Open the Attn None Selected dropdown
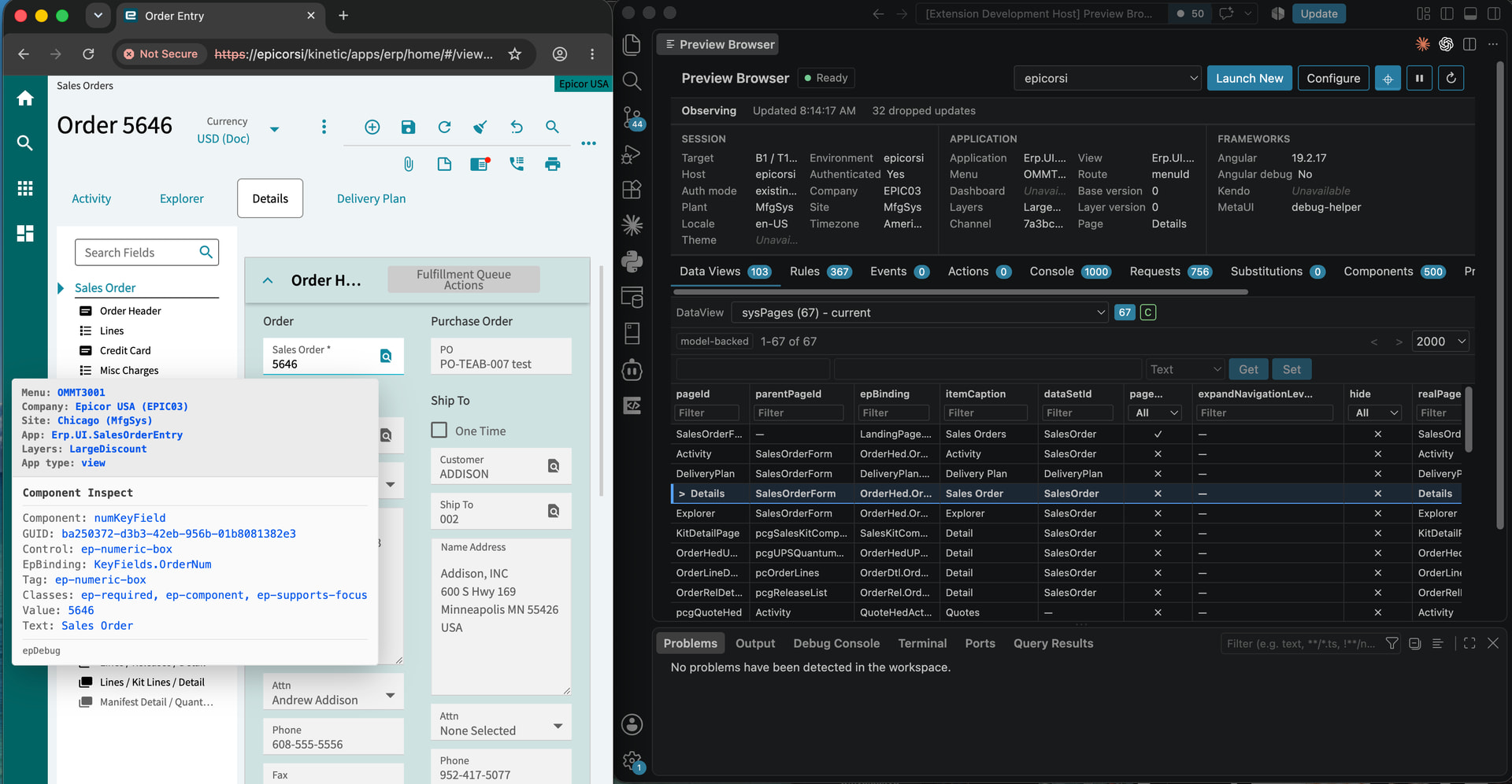1512x784 pixels. [x=558, y=726]
